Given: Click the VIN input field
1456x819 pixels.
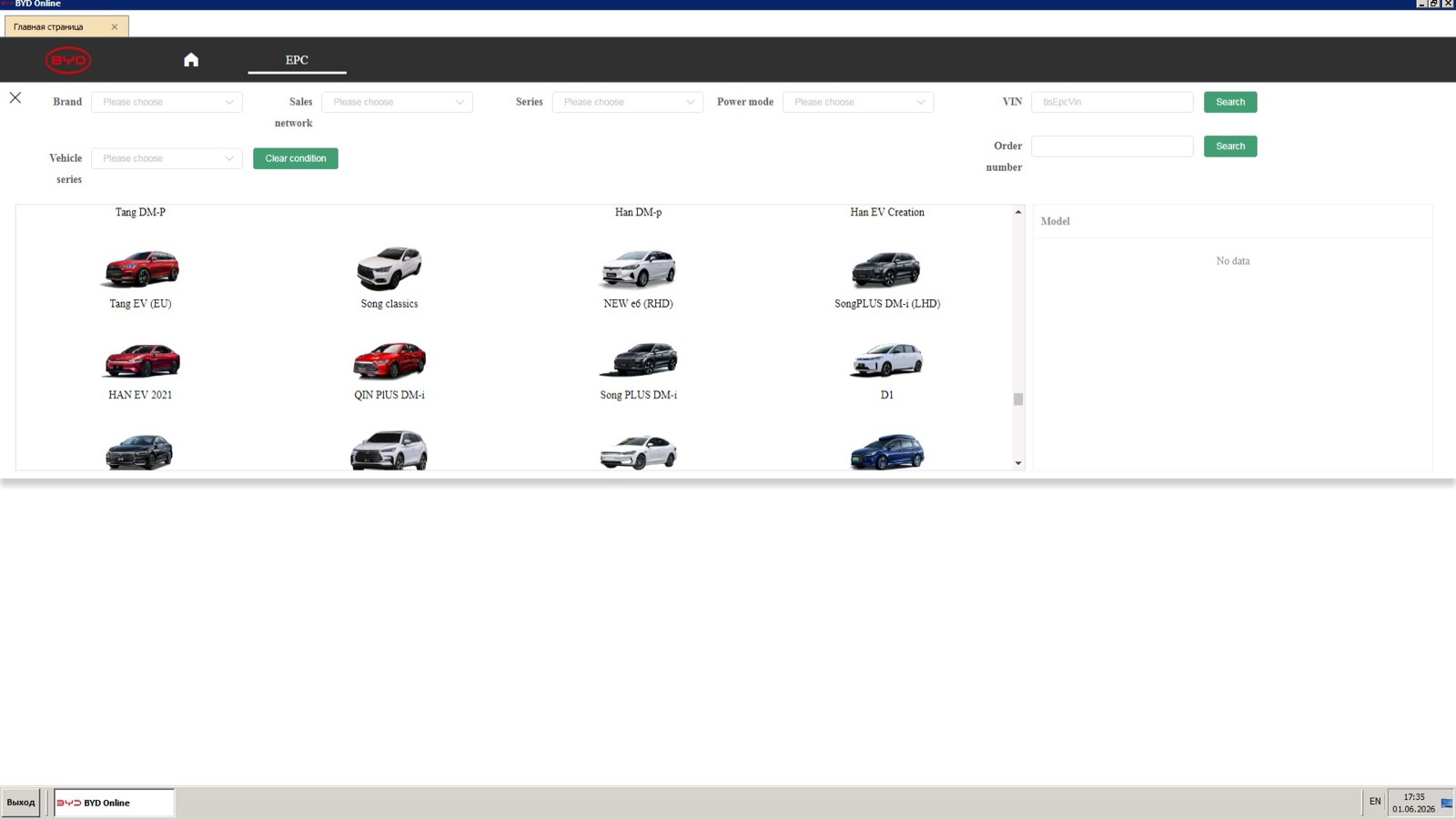Looking at the screenshot, I should coord(1112,102).
